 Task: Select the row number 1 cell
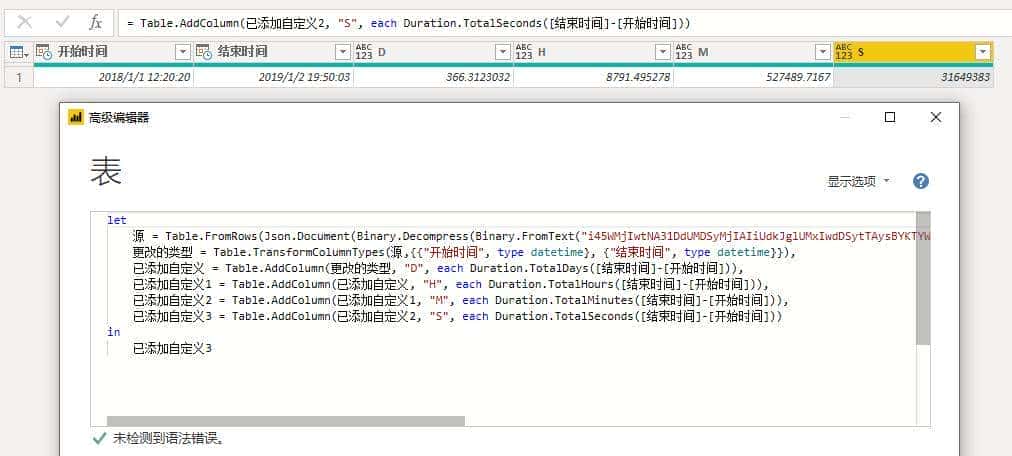click(19, 77)
